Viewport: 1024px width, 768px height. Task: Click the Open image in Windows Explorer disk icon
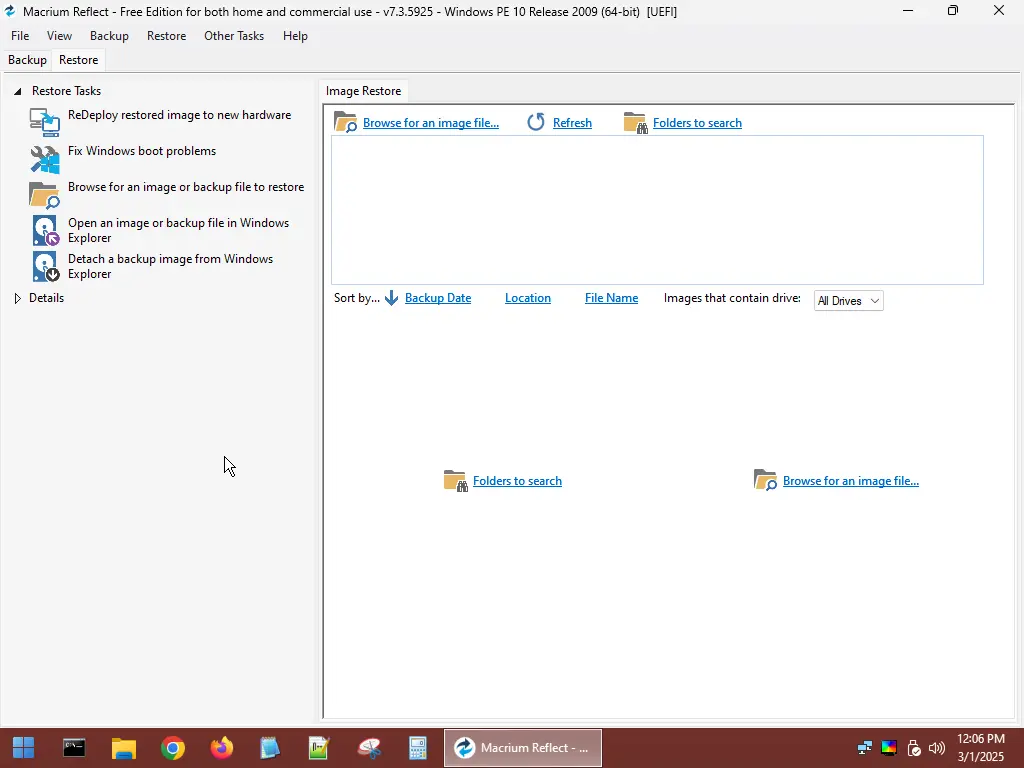point(46,231)
